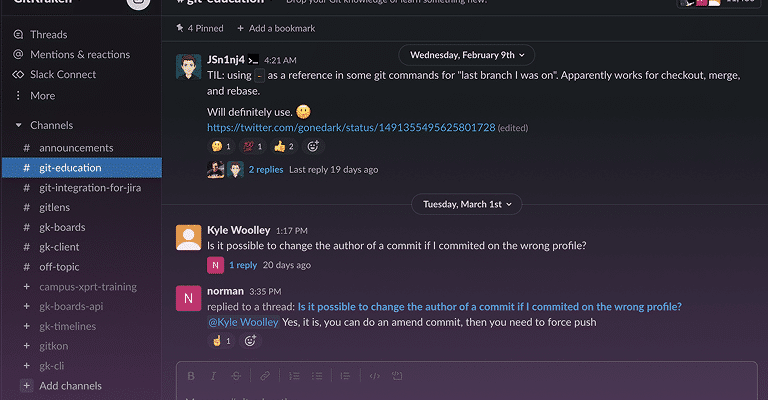Click the Italic formatting icon

pos(213,376)
